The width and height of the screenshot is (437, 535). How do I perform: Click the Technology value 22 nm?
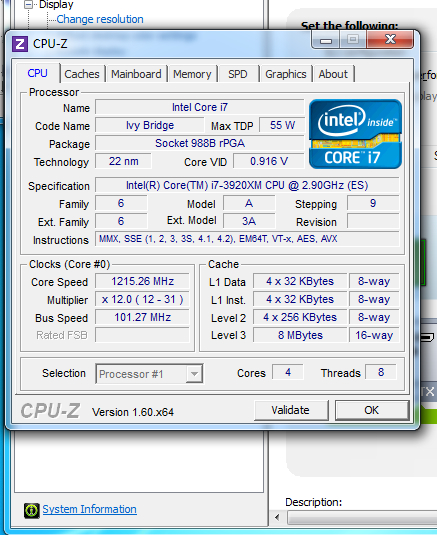point(123,161)
